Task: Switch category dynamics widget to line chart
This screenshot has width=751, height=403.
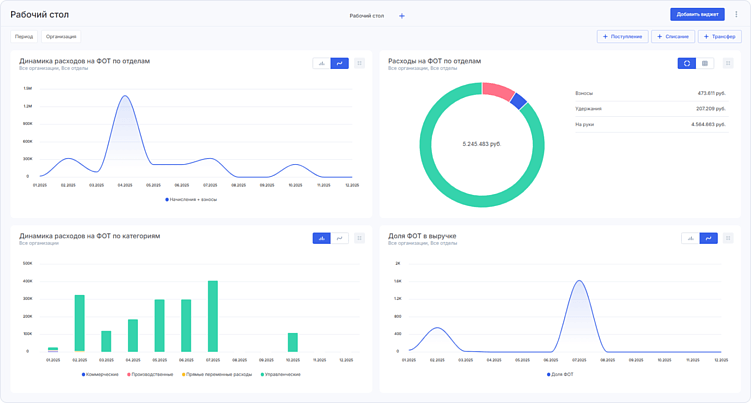Action: coord(340,238)
